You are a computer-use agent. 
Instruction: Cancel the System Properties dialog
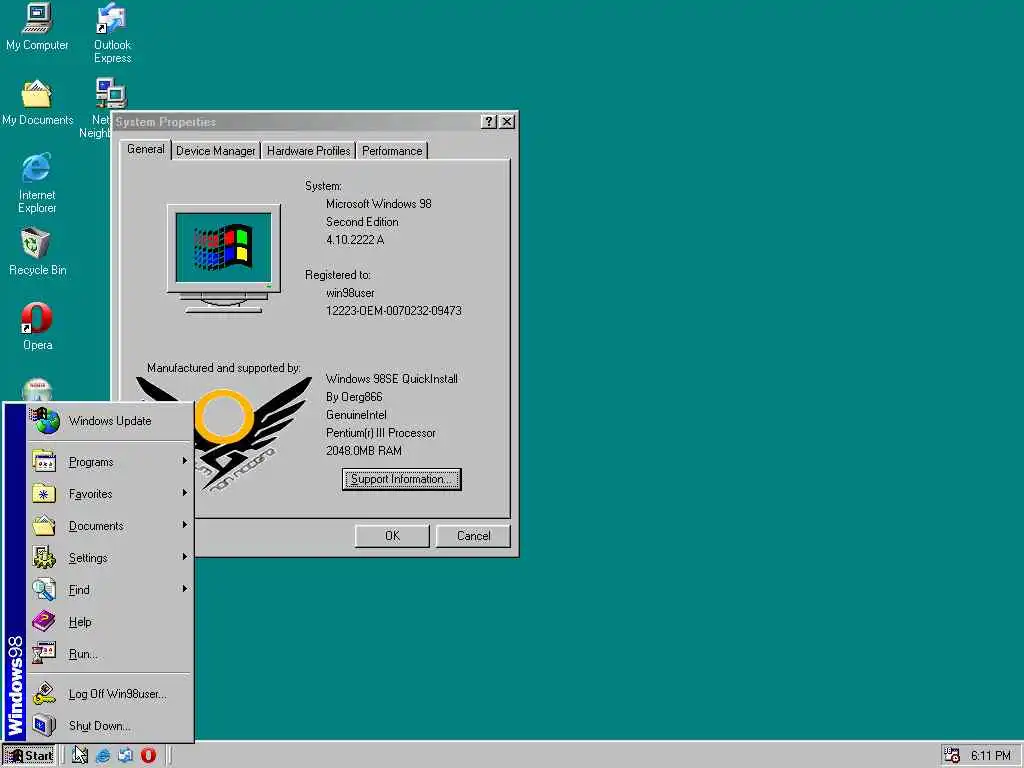[473, 536]
